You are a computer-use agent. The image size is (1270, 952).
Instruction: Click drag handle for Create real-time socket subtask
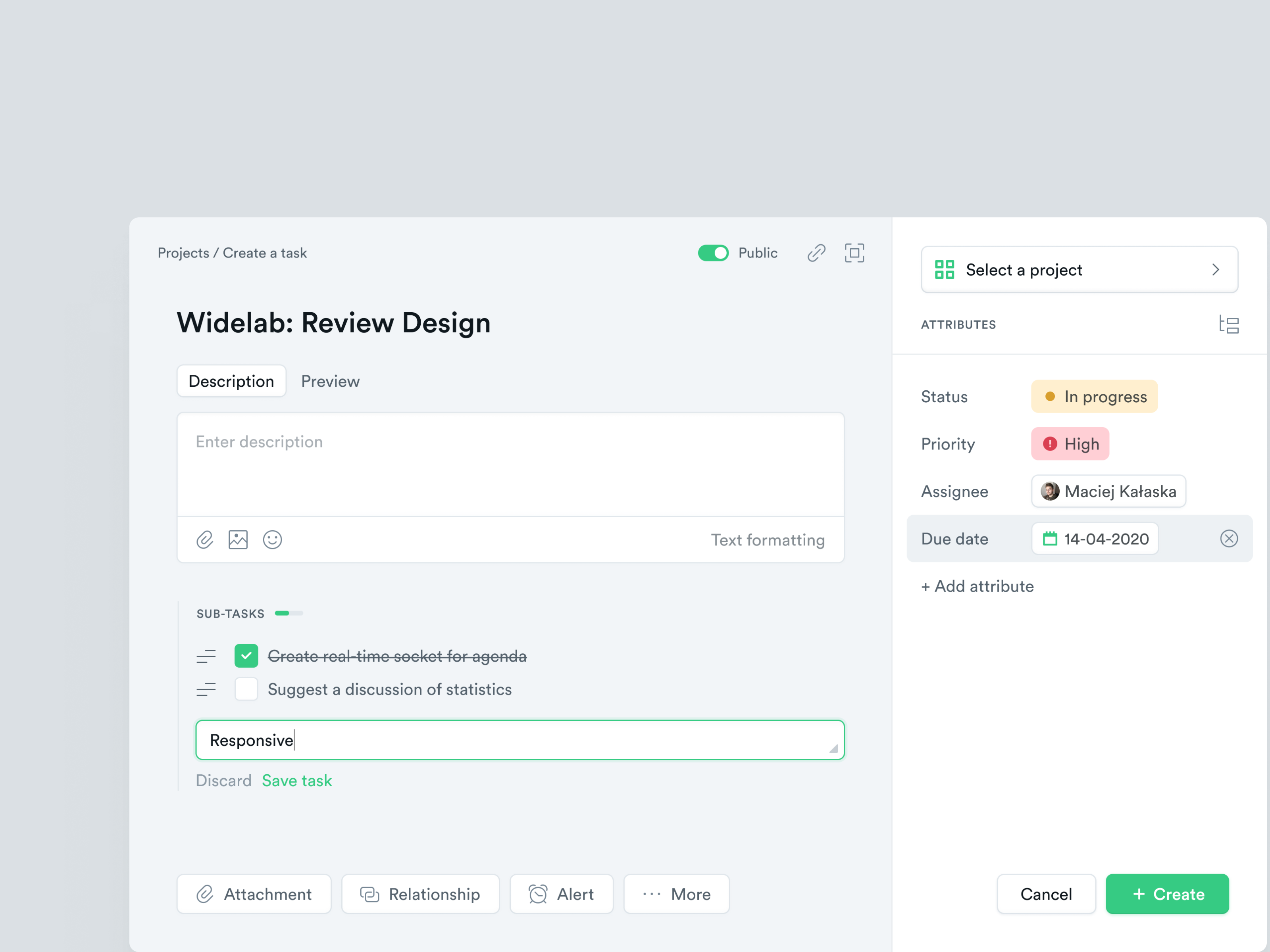click(206, 656)
